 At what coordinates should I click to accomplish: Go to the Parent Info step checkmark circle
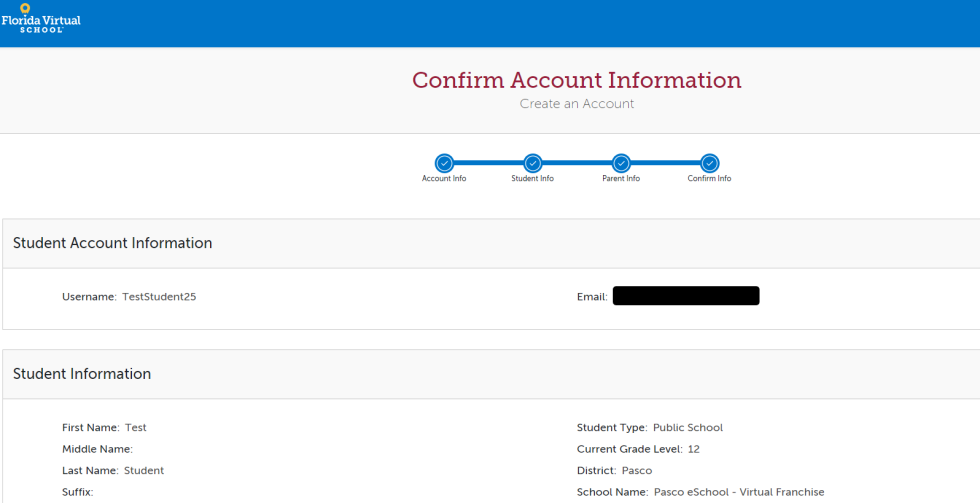coord(621,163)
